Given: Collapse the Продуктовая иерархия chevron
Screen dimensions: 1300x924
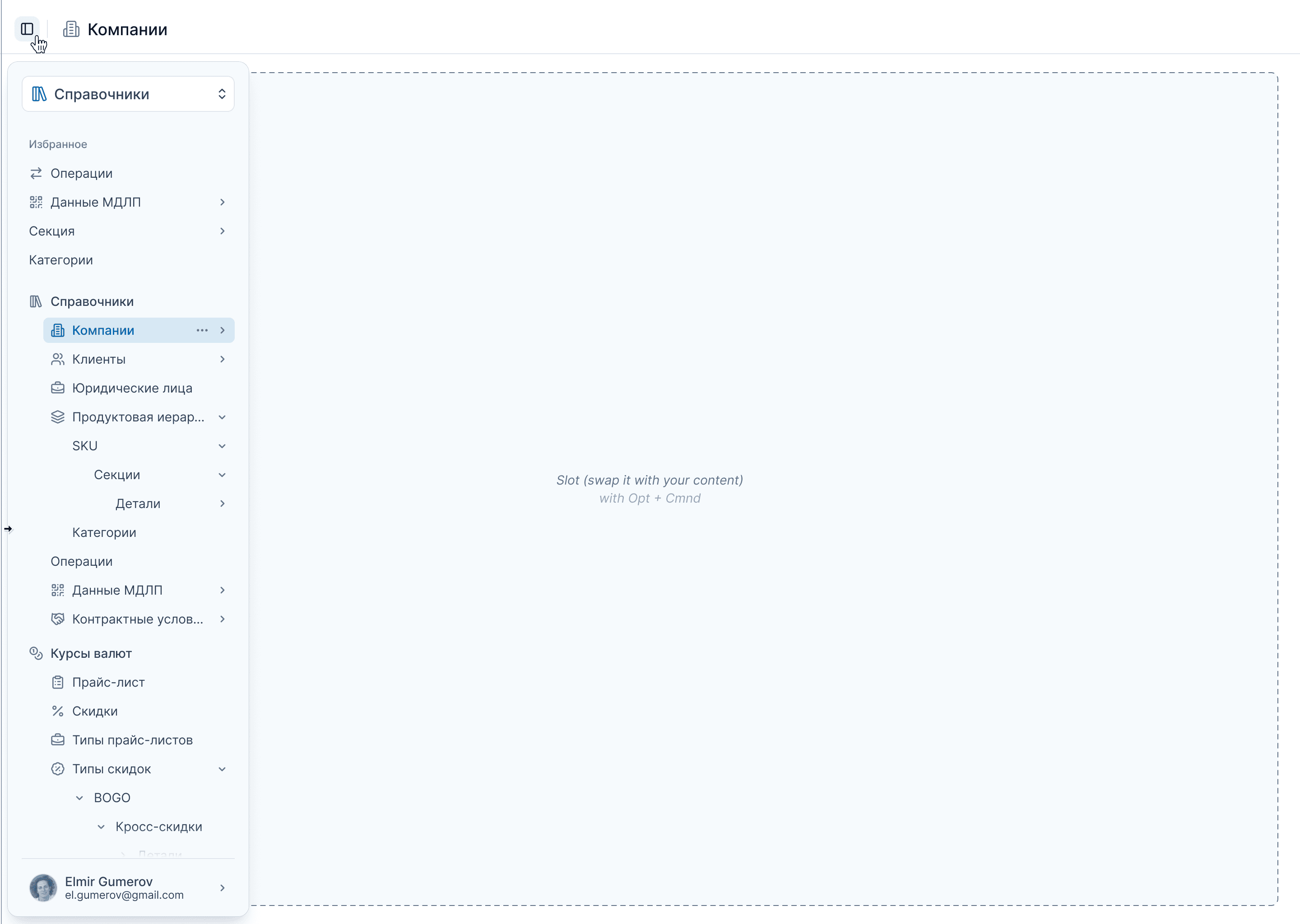Looking at the screenshot, I should pyautogui.click(x=222, y=417).
